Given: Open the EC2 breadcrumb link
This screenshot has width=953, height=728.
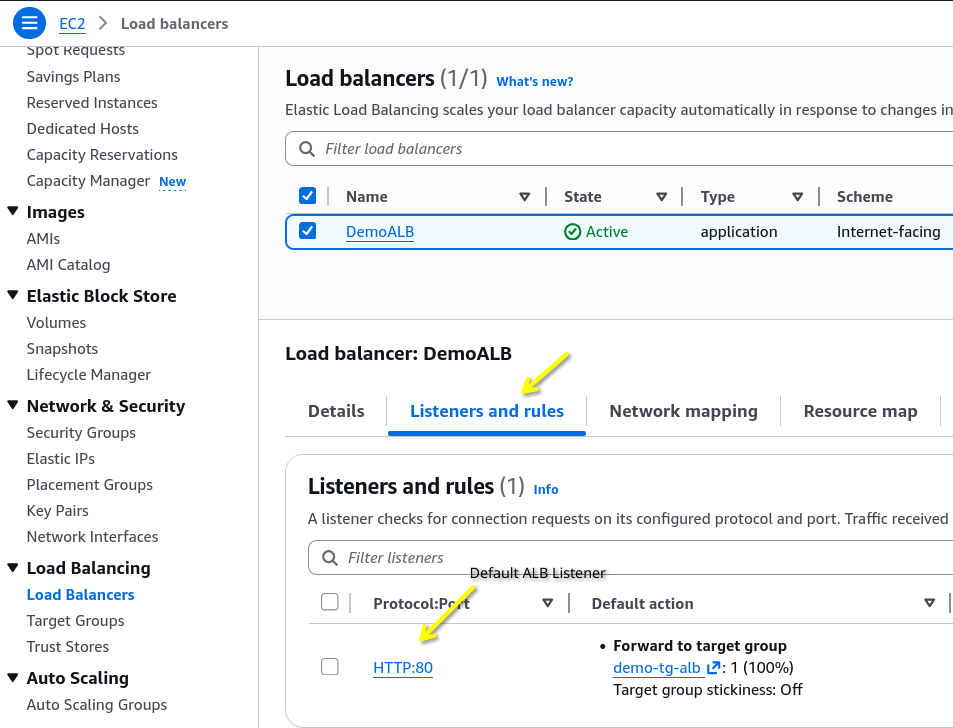Looking at the screenshot, I should point(72,24).
